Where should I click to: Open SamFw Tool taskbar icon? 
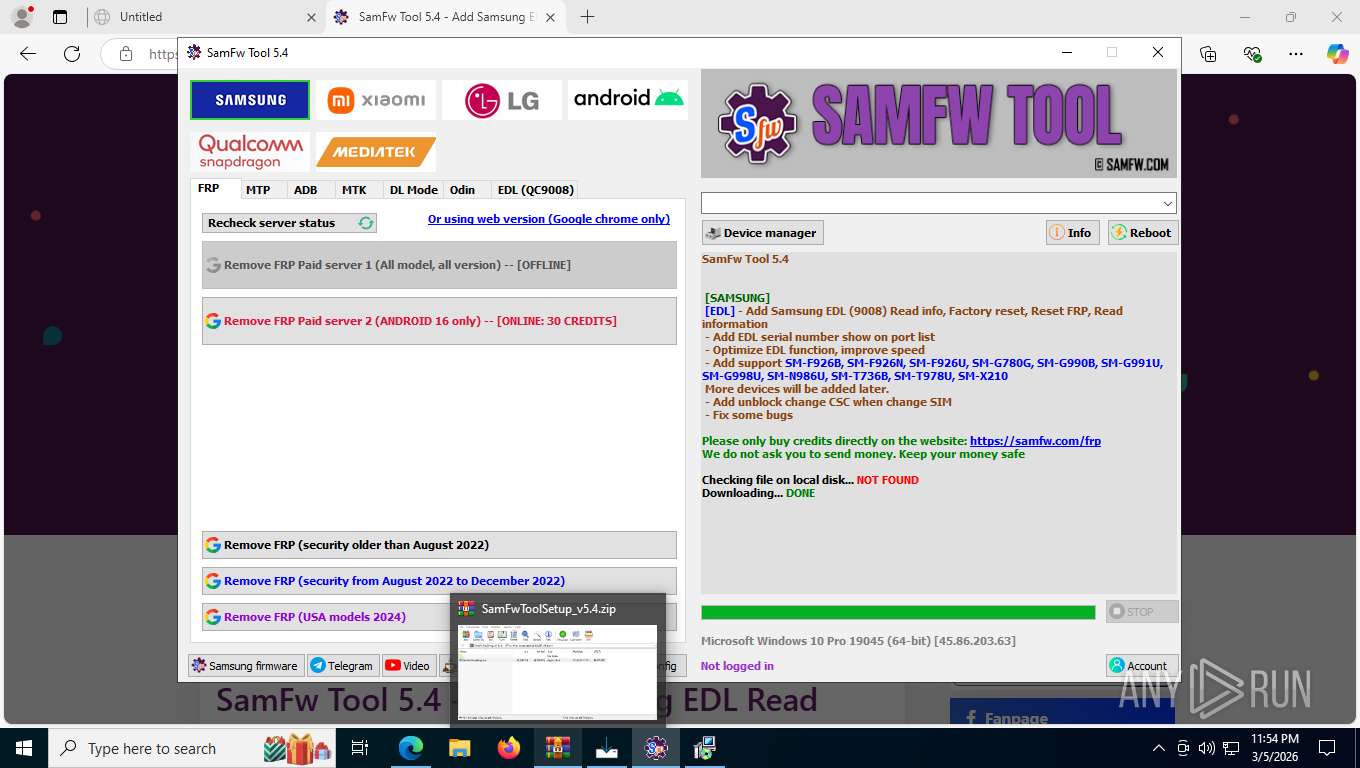point(656,748)
